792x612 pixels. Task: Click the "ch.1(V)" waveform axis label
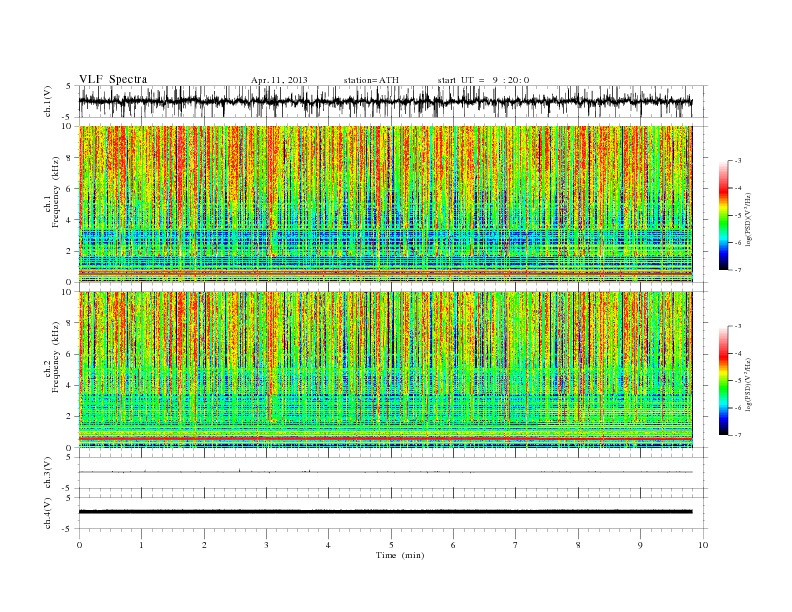point(48,101)
